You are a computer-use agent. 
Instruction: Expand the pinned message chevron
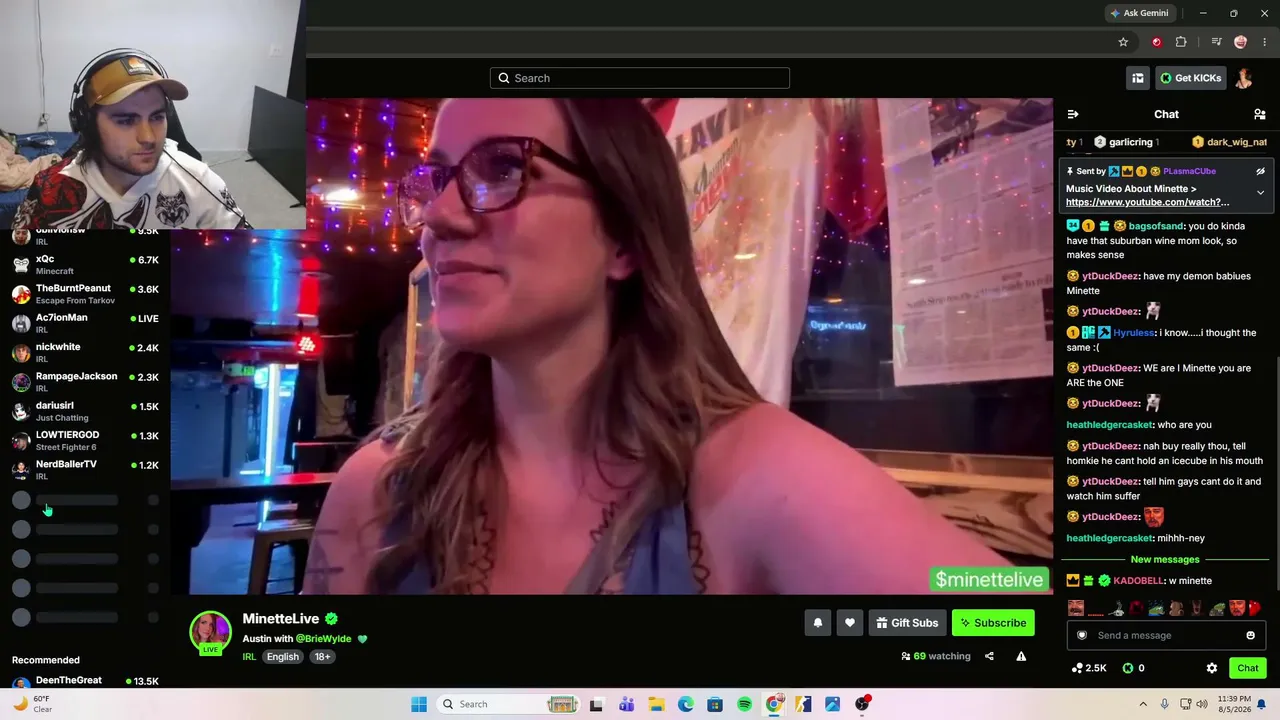[x=1260, y=192]
